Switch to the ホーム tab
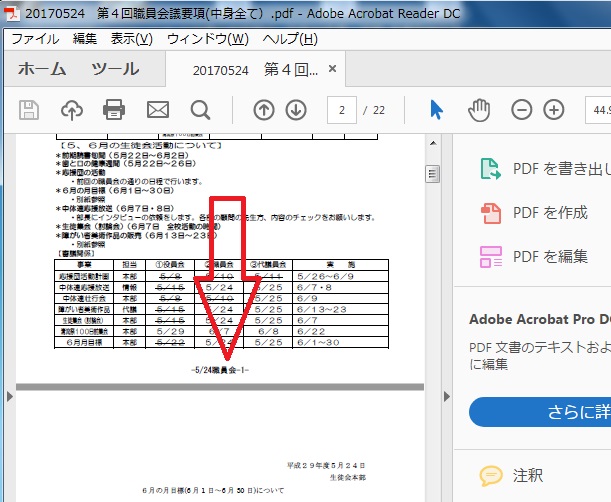The image size is (611, 502). (x=43, y=70)
